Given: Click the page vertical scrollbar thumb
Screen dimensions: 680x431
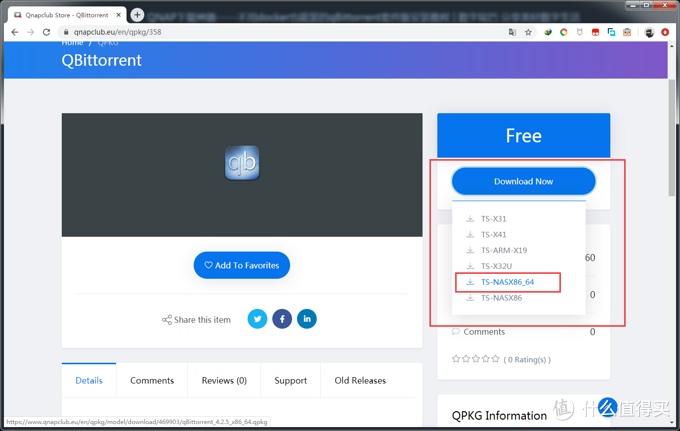Looking at the screenshot, I should [x=672, y=137].
